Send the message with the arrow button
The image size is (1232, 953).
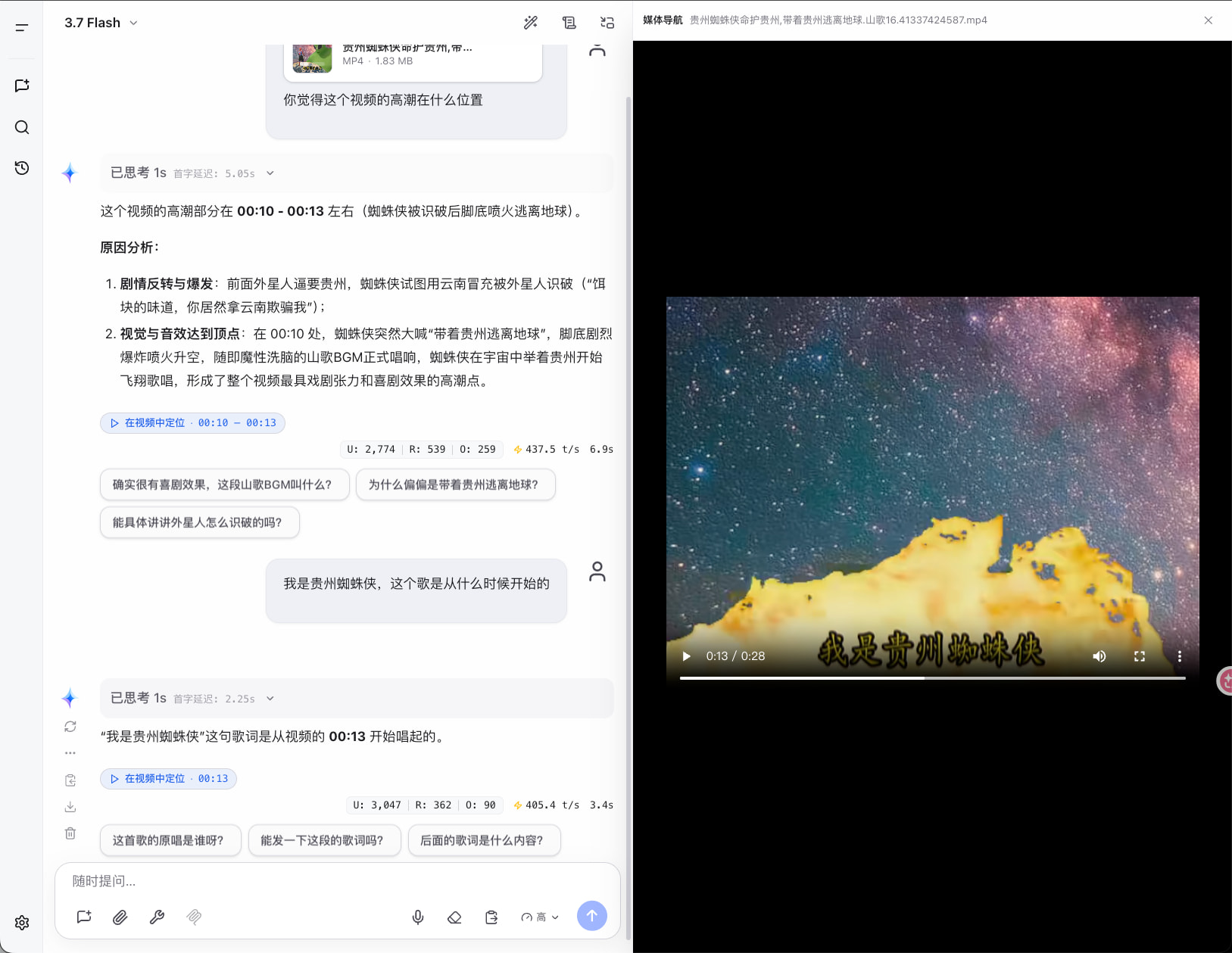[592, 916]
